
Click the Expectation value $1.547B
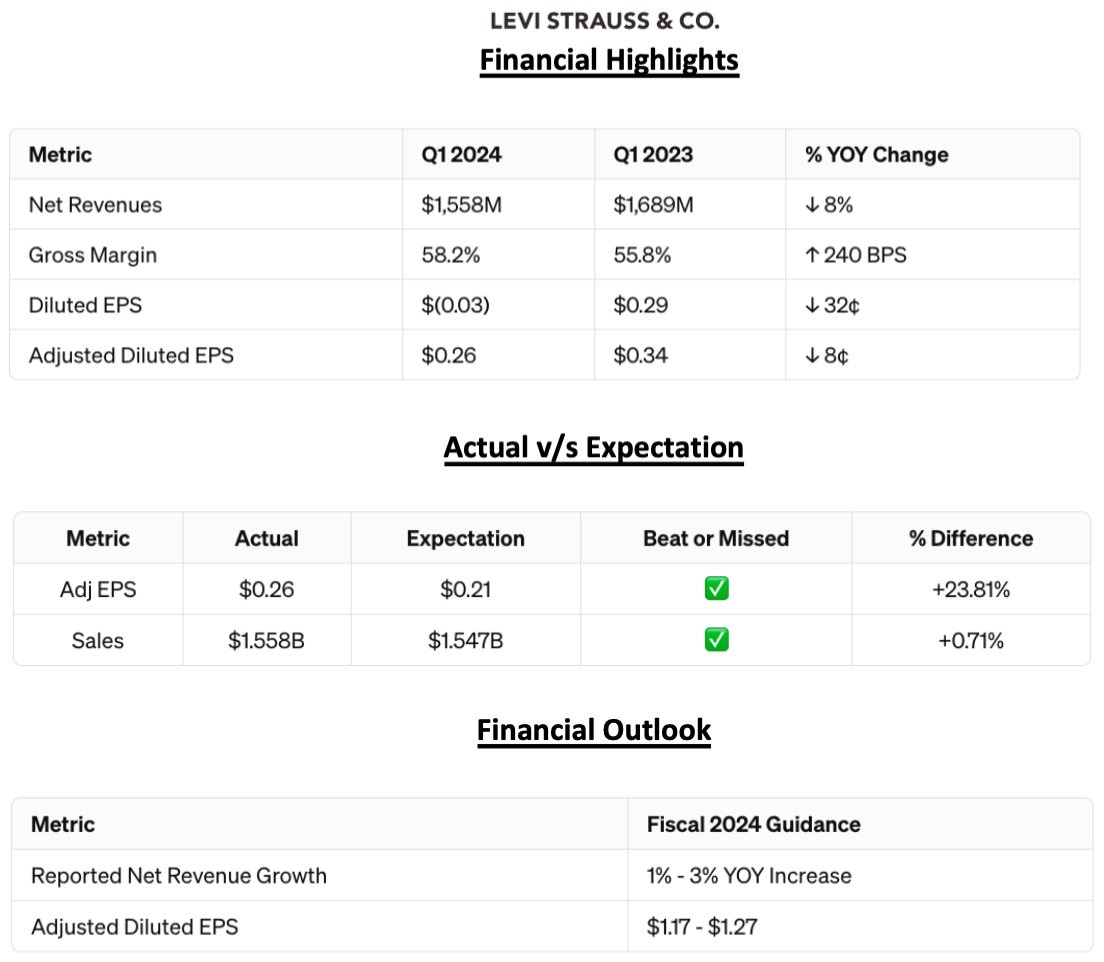[x=465, y=640]
